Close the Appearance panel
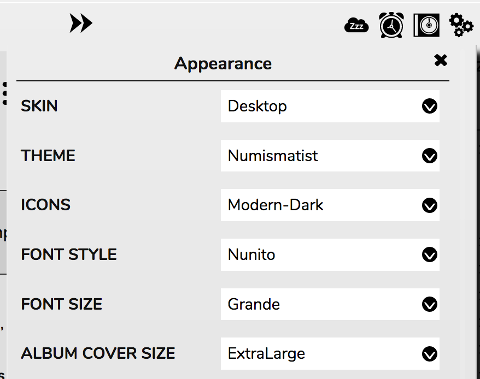Screen dimensions: 480x379 point(440,60)
